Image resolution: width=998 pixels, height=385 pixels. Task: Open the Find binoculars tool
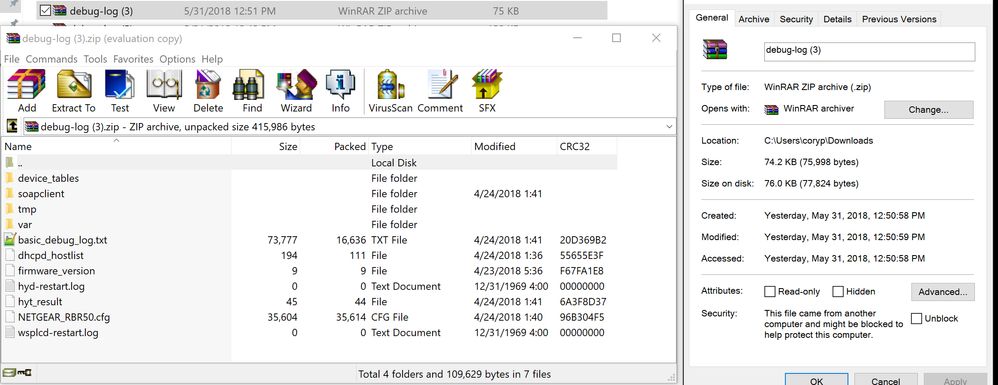point(252,91)
